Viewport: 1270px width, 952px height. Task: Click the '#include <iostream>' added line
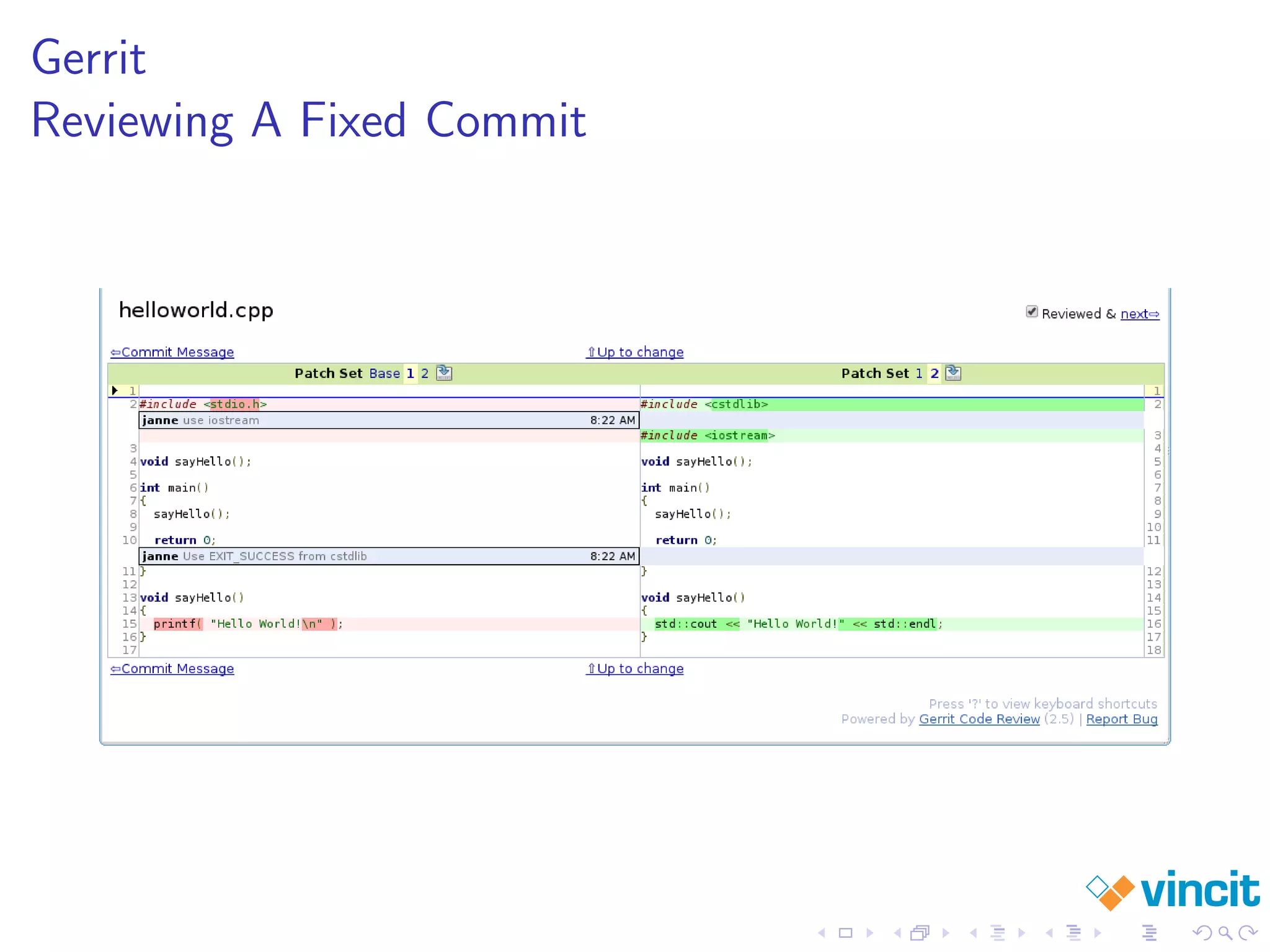892,436
